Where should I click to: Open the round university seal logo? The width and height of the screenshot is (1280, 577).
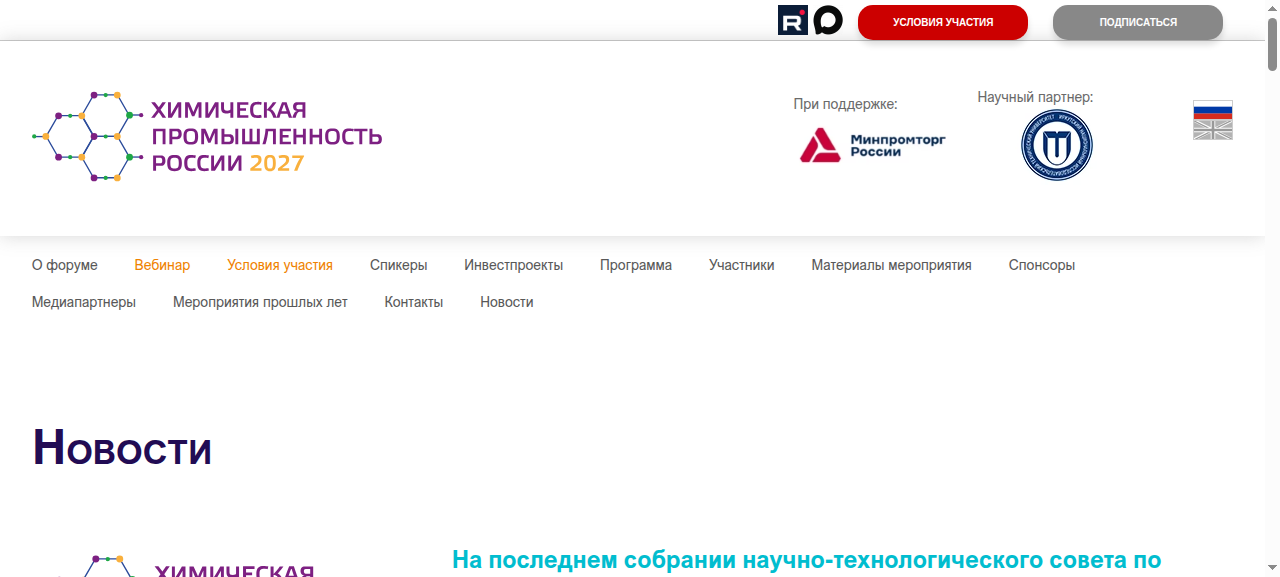tap(1057, 145)
